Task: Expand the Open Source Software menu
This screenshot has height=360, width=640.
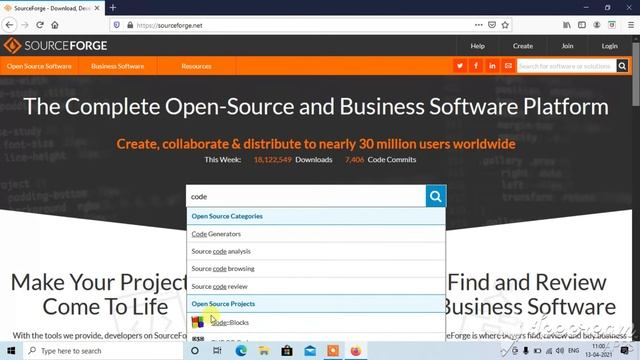Action: [x=39, y=66]
